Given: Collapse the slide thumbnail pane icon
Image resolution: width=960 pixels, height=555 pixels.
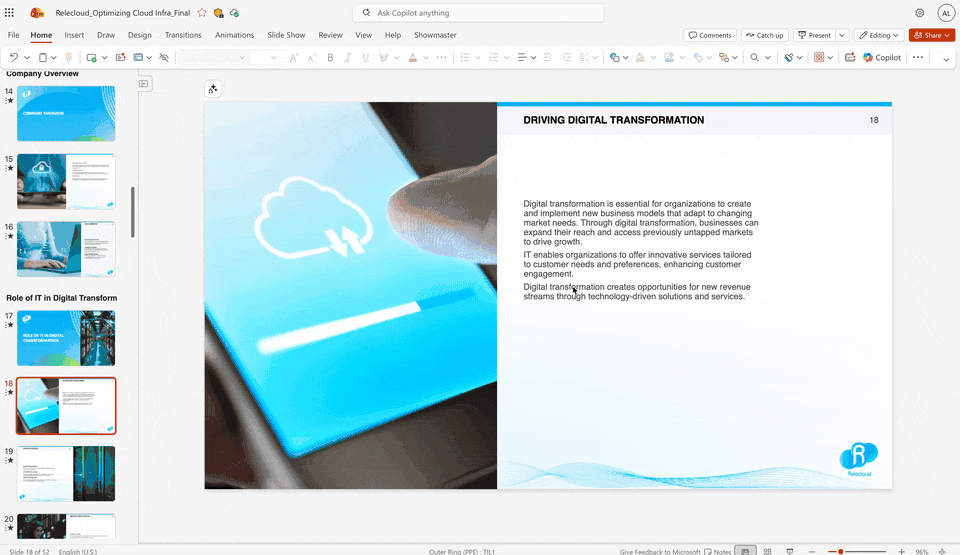Looking at the screenshot, I should coord(143,83).
